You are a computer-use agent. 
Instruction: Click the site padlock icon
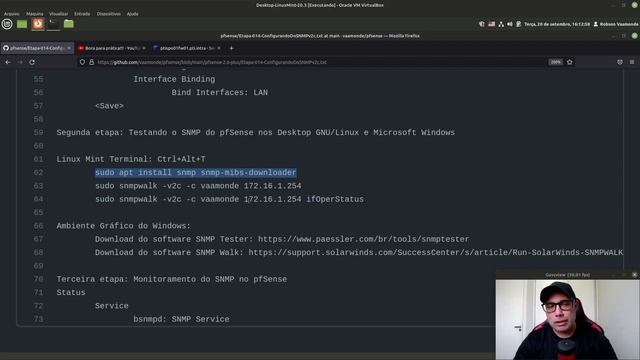tap(91, 62)
